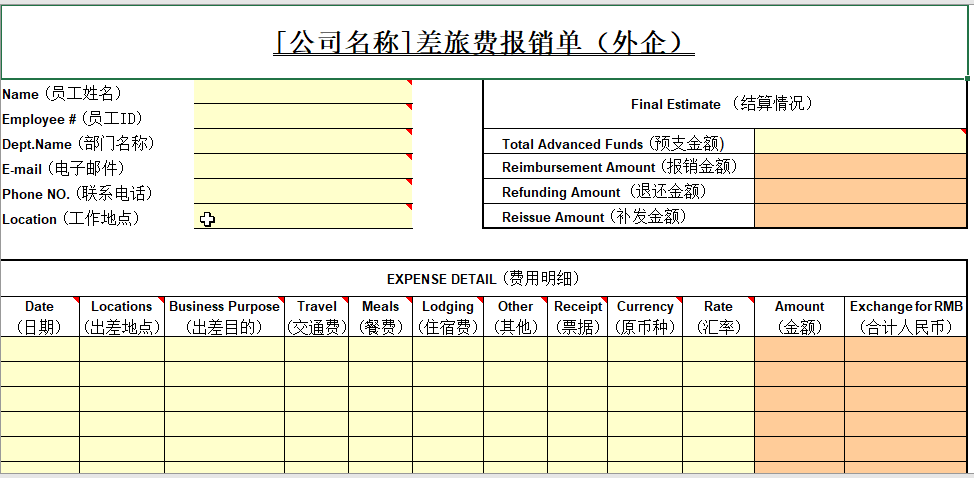Select the Reissue Amount value cell
Image resolution: width=974 pixels, height=478 pixels.
pos(860,216)
